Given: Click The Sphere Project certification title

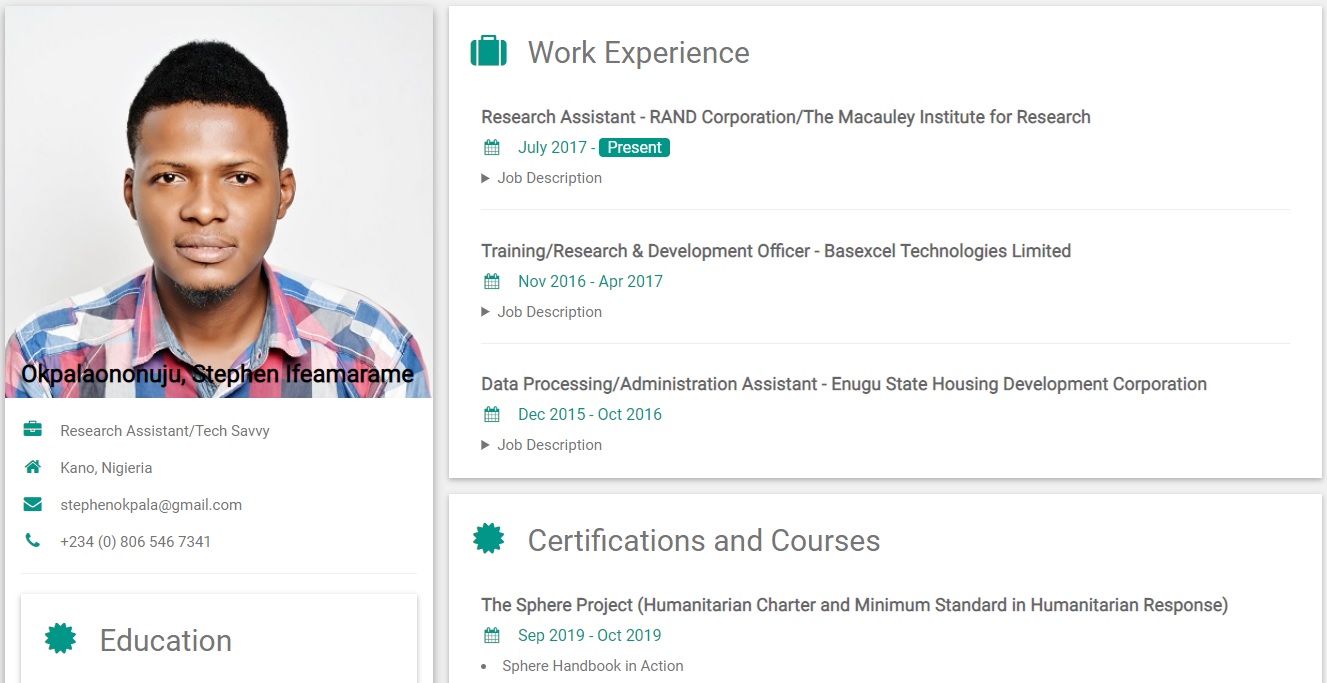Looking at the screenshot, I should click(854, 605).
